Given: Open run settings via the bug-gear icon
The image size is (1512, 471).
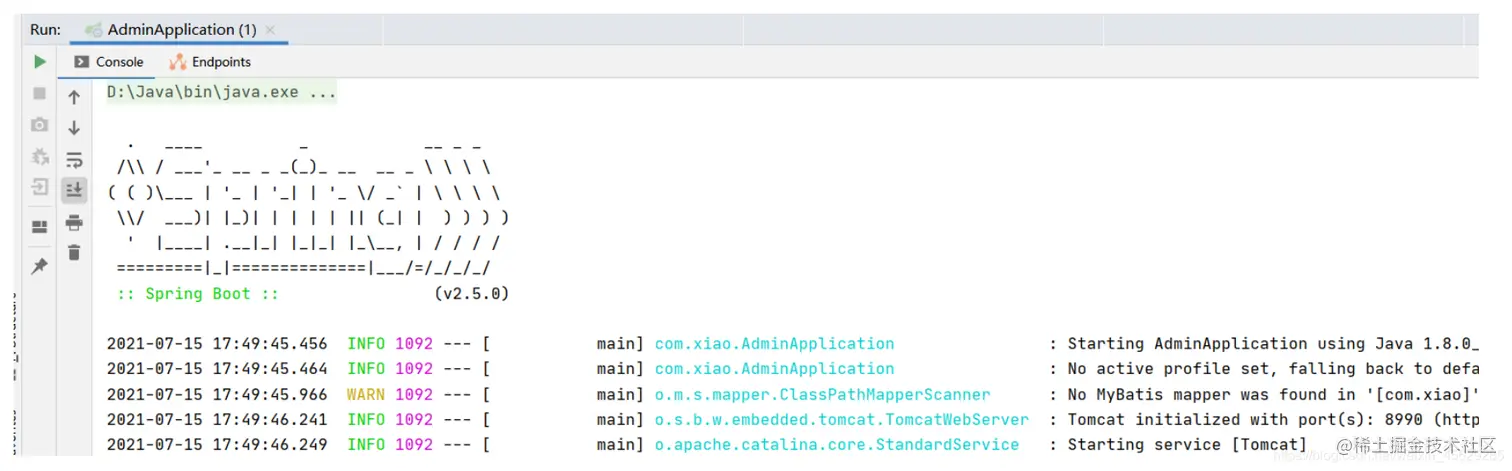Looking at the screenshot, I should [x=40, y=156].
